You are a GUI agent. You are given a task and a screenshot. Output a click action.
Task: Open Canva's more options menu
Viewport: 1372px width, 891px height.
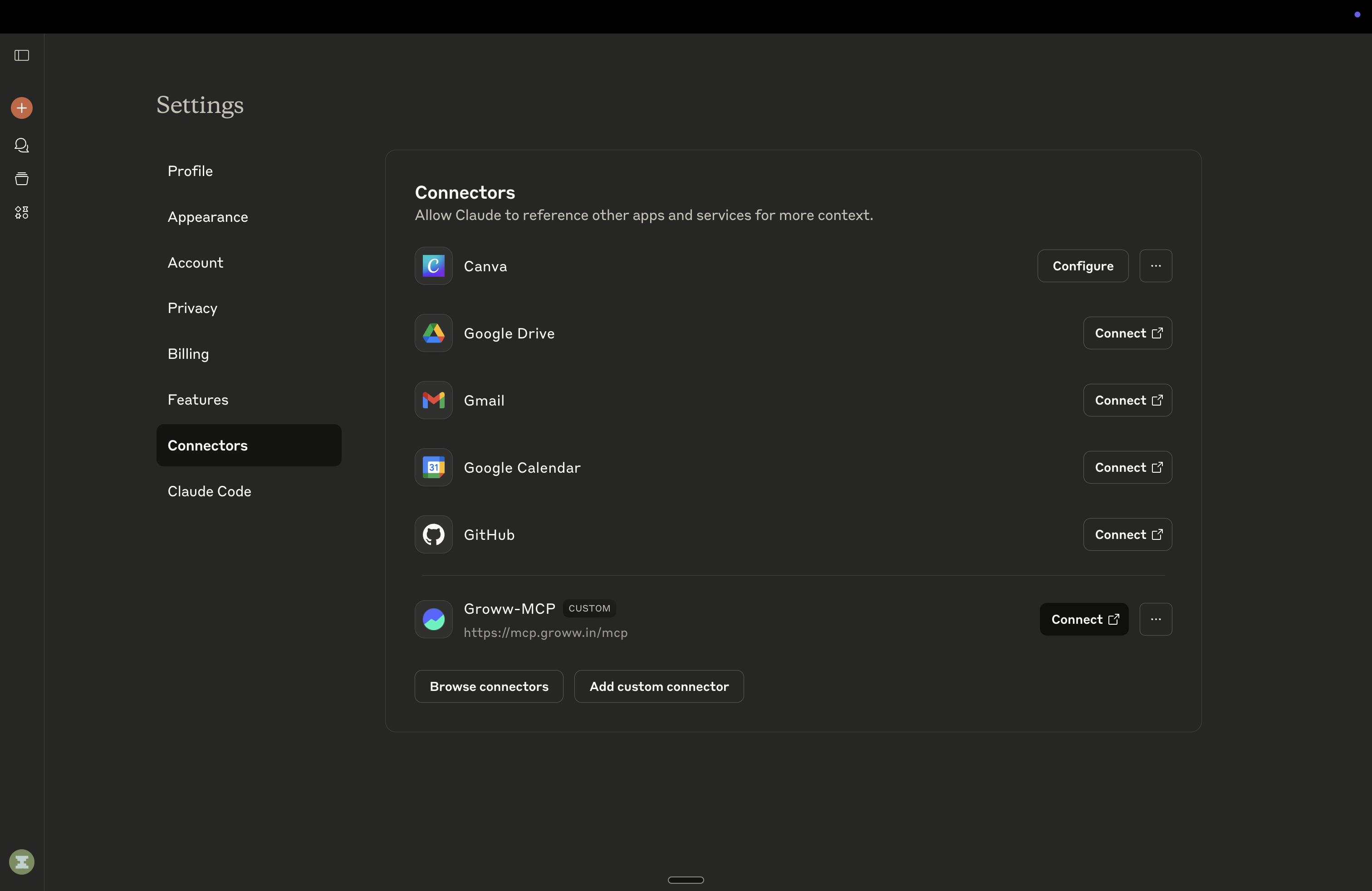(x=1156, y=266)
